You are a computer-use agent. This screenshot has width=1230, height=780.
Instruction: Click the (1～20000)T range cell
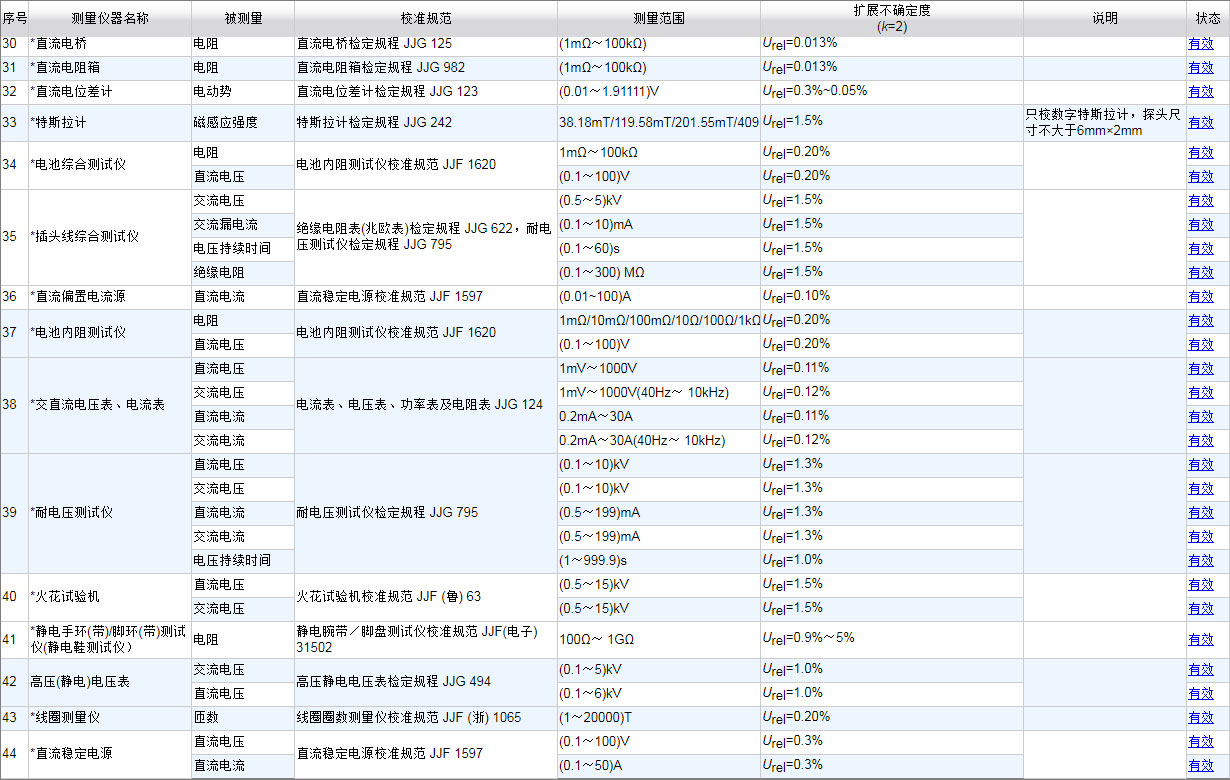(x=658, y=718)
